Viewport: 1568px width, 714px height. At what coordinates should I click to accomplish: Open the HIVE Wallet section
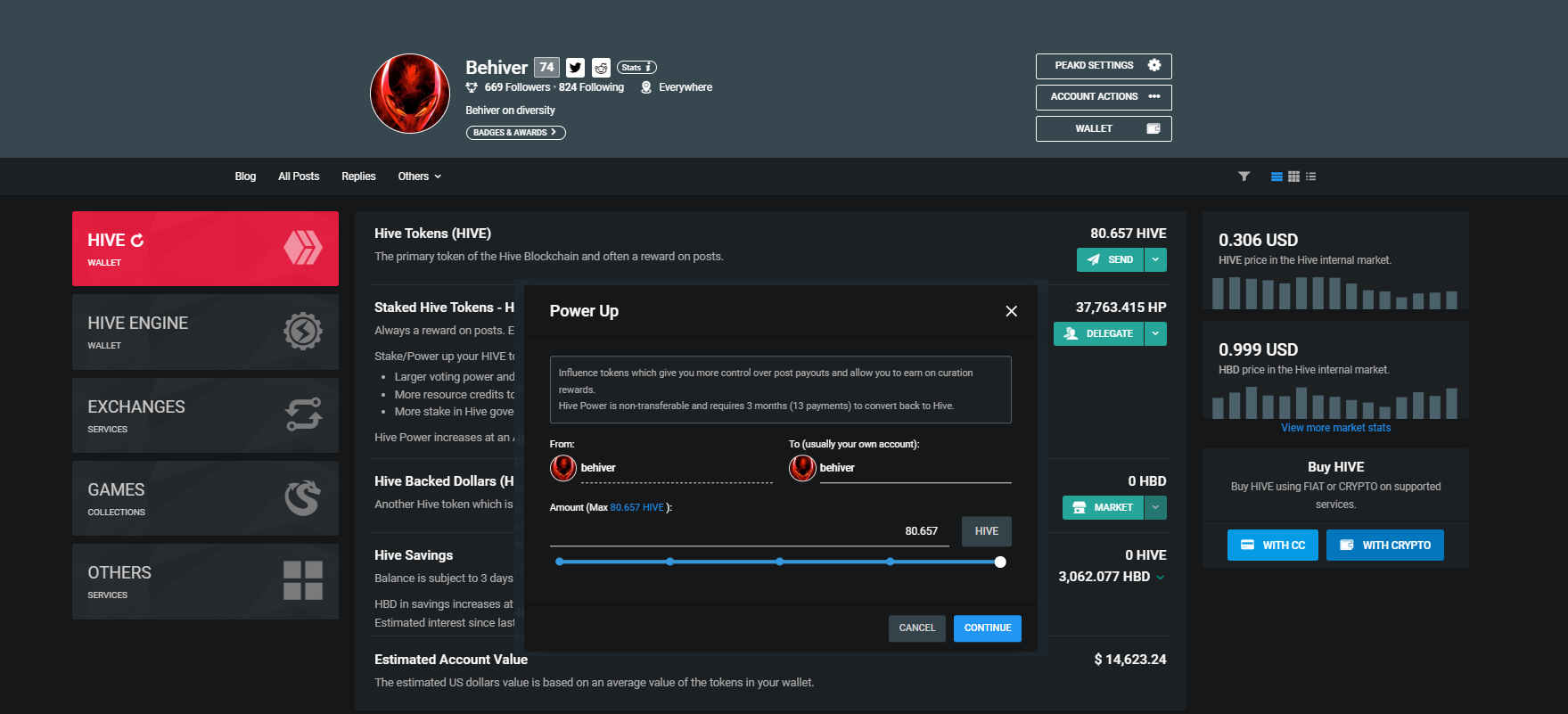pos(205,249)
